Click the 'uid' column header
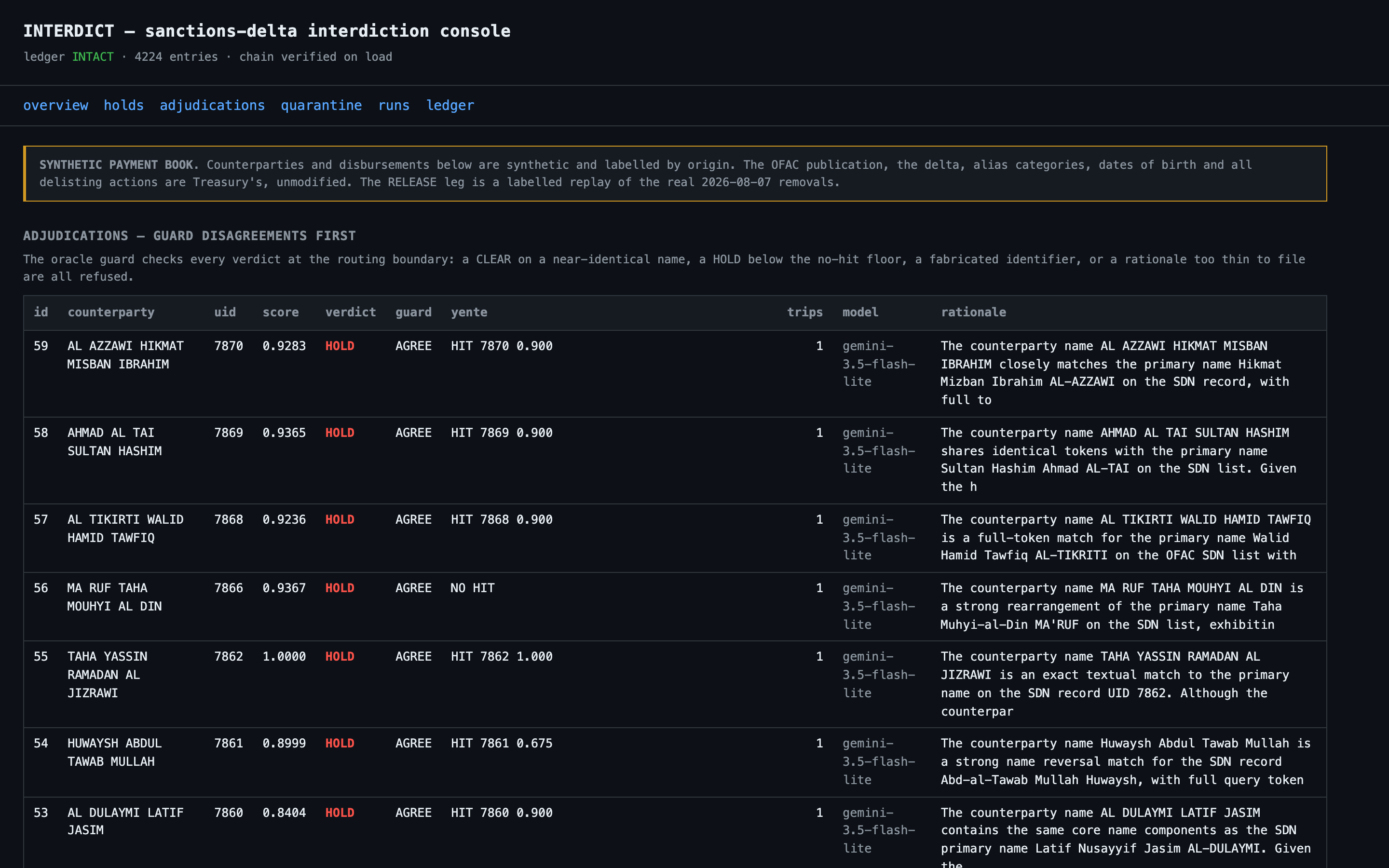The height and width of the screenshot is (868, 1389). tap(225, 312)
